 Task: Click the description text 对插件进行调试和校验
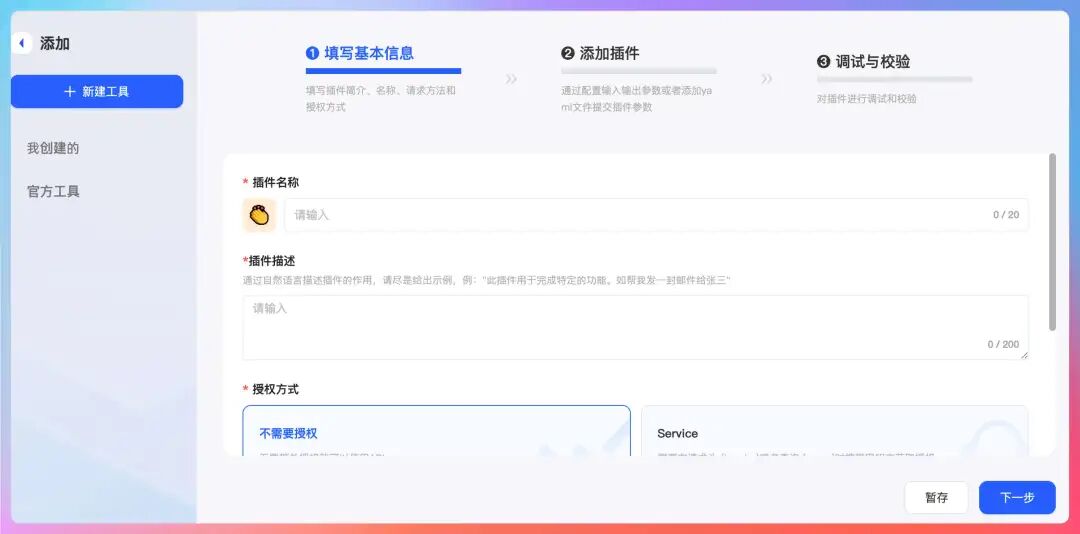866,99
